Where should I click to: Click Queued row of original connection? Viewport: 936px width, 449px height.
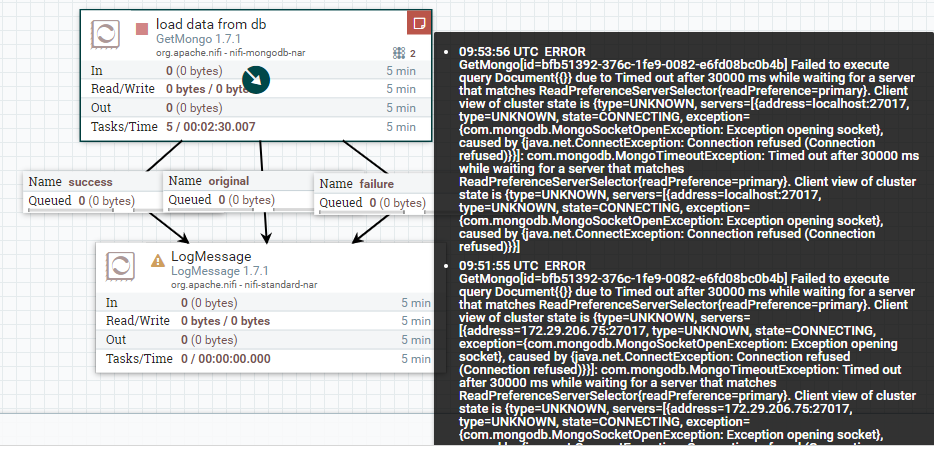point(239,200)
